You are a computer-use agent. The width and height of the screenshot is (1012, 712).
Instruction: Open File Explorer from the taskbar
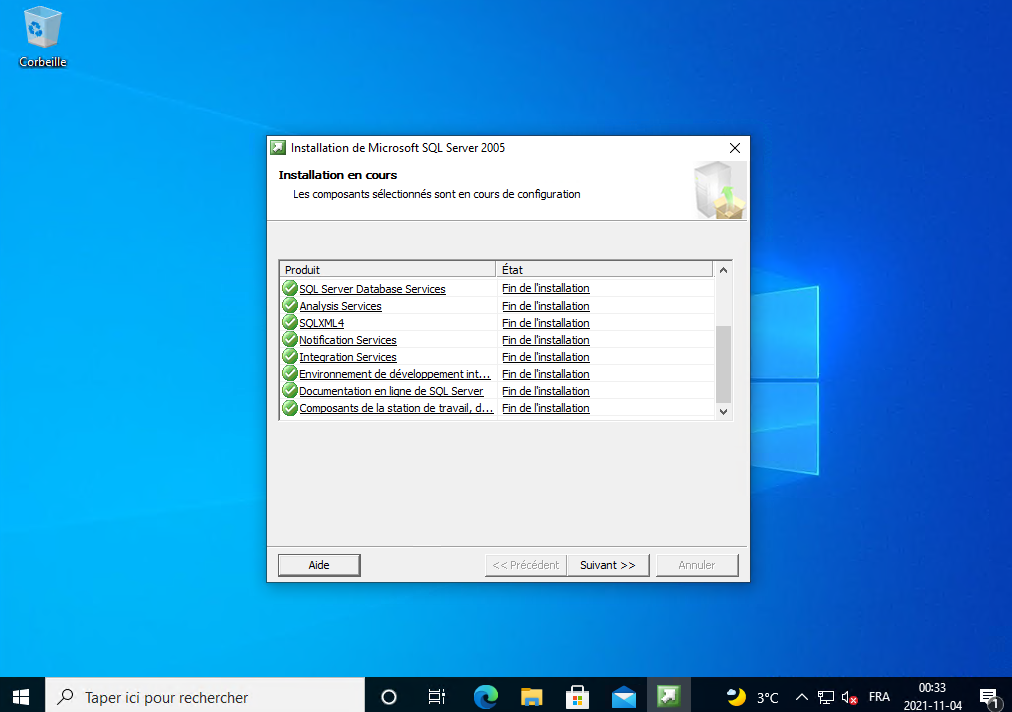(x=531, y=696)
